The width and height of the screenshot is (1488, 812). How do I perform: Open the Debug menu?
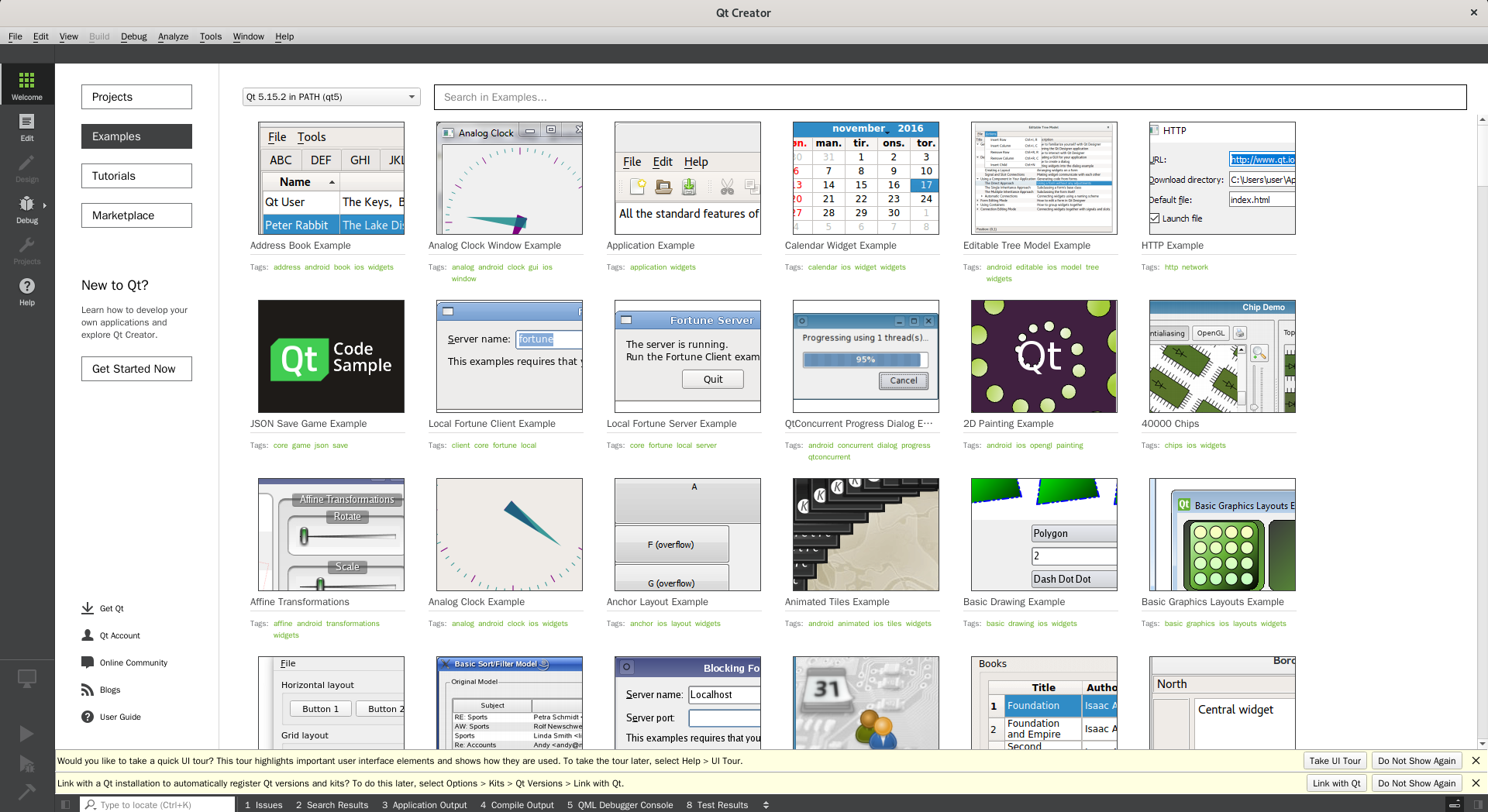(x=134, y=36)
